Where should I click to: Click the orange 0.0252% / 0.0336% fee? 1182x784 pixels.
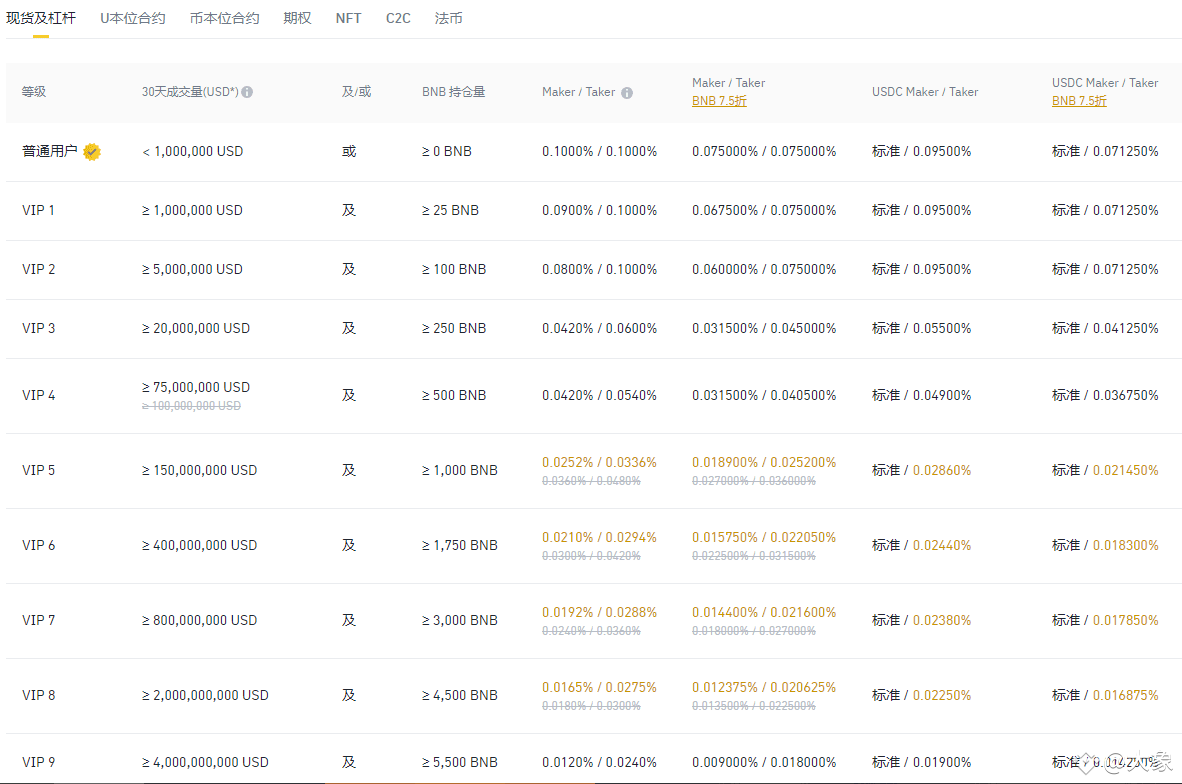pos(599,462)
